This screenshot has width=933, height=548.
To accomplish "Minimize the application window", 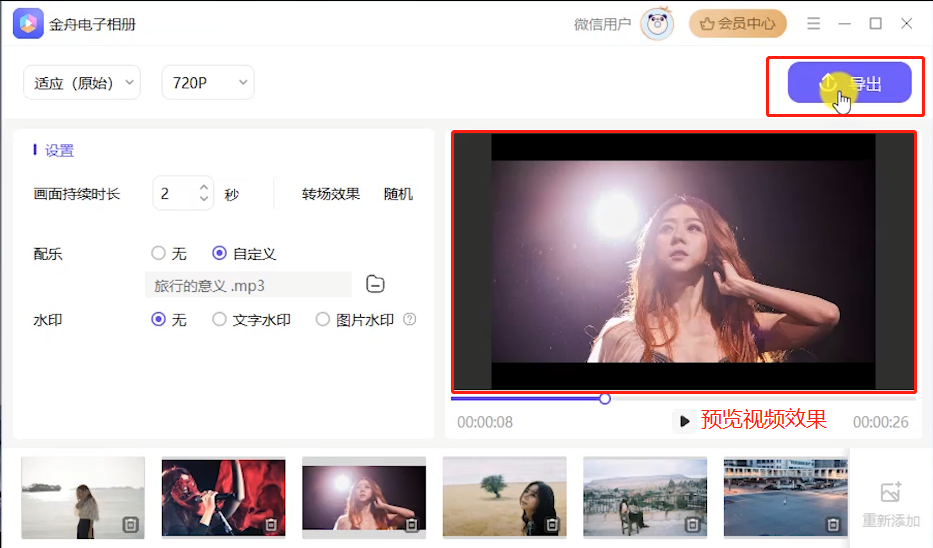I will (x=844, y=24).
